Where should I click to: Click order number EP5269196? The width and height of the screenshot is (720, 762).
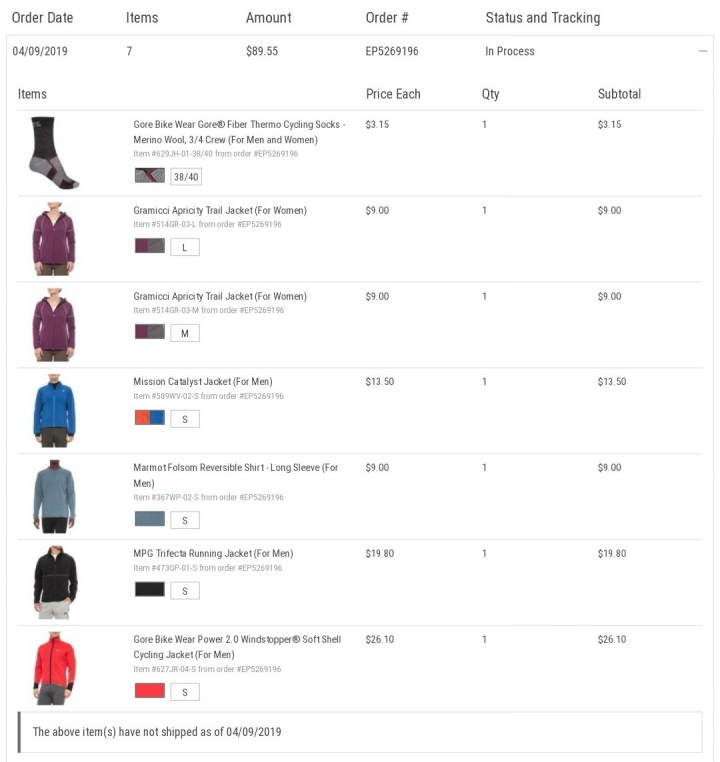click(392, 51)
